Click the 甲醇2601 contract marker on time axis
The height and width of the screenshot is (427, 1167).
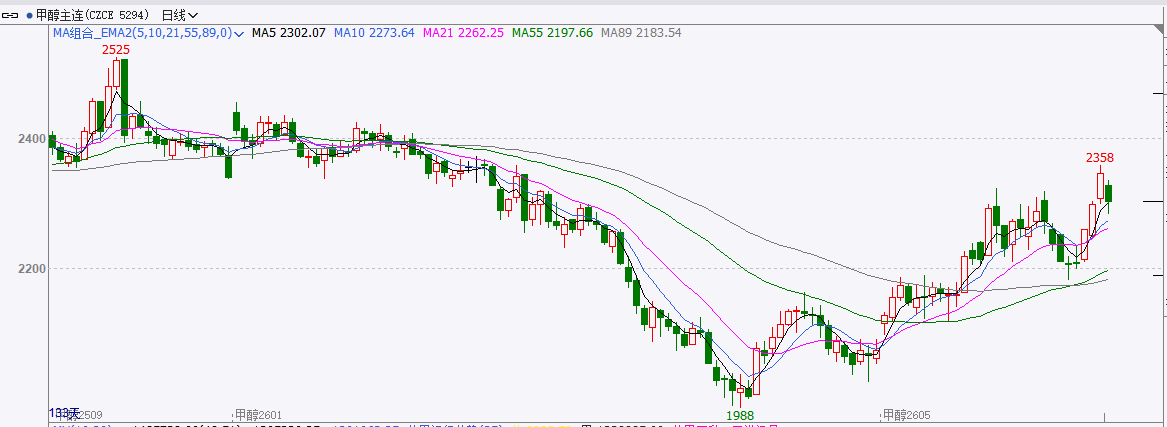point(258,414)
